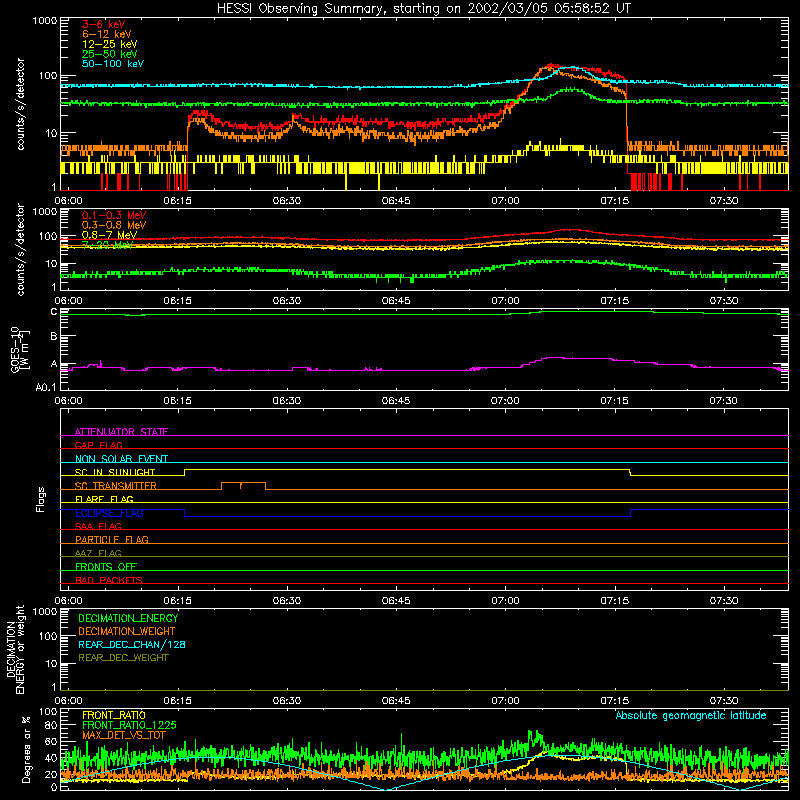Click the Absolute geomagnetic latitude label
Screen dimensions: 800x800
pos(691,715)
